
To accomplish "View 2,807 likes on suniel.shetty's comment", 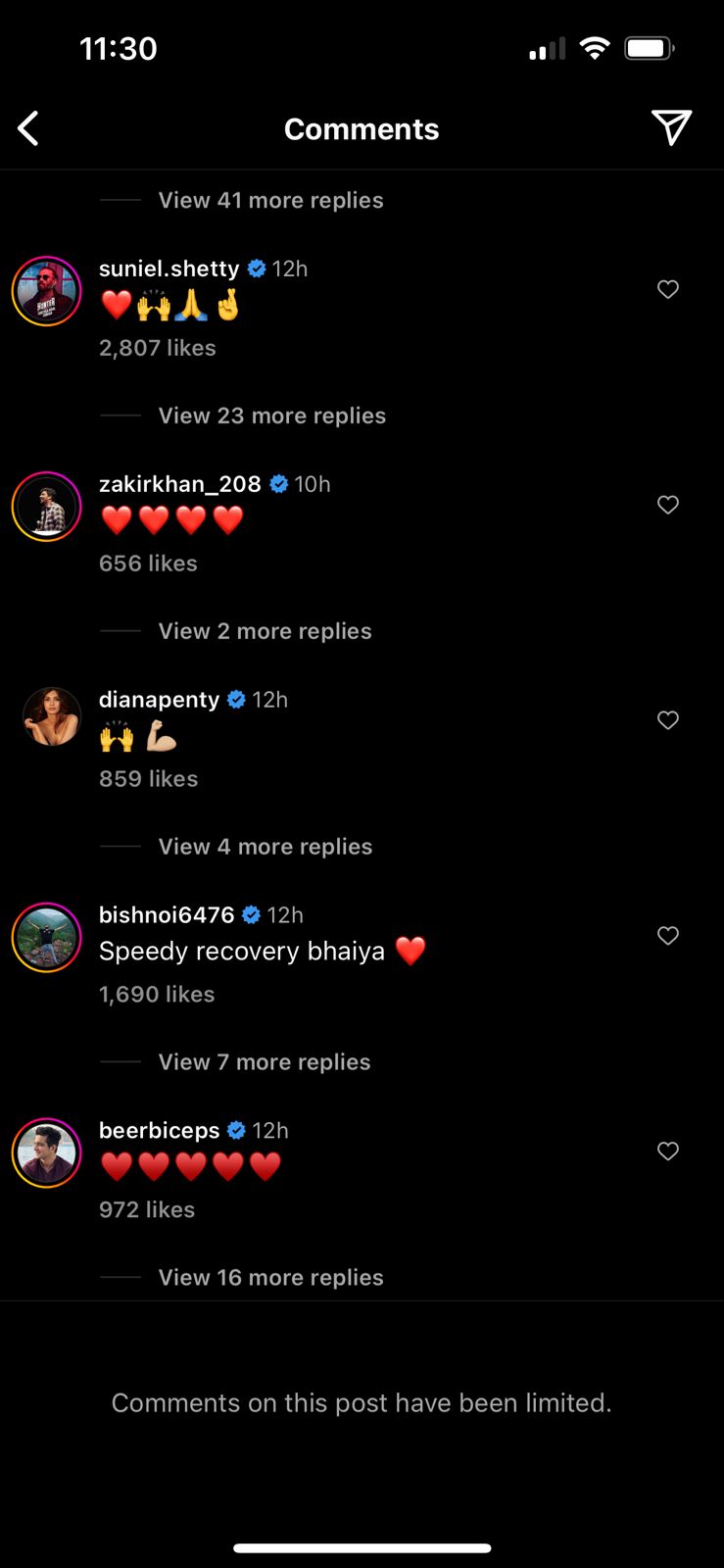I will click(157, 347).
